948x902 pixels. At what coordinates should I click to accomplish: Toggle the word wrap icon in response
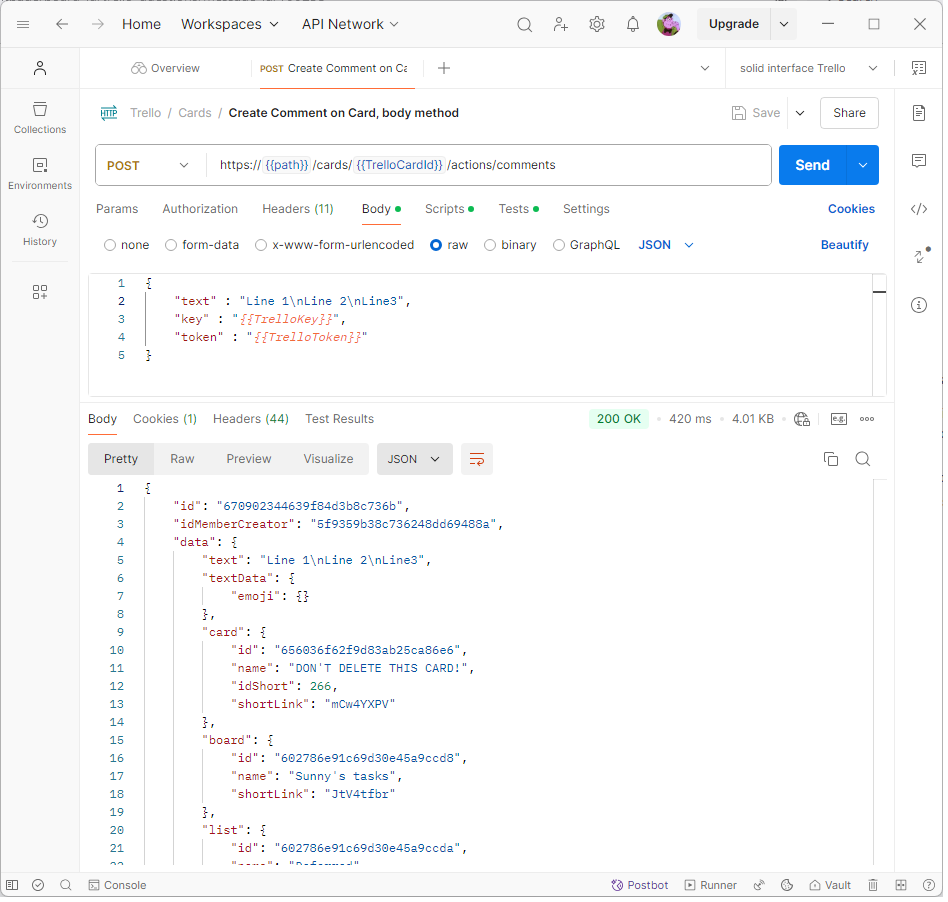pos(477,459)
